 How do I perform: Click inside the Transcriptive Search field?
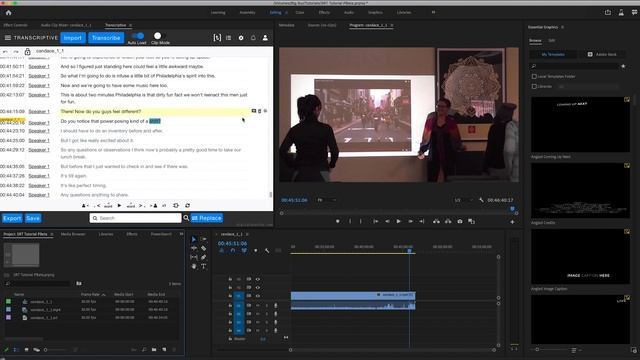tap(136, 218)
